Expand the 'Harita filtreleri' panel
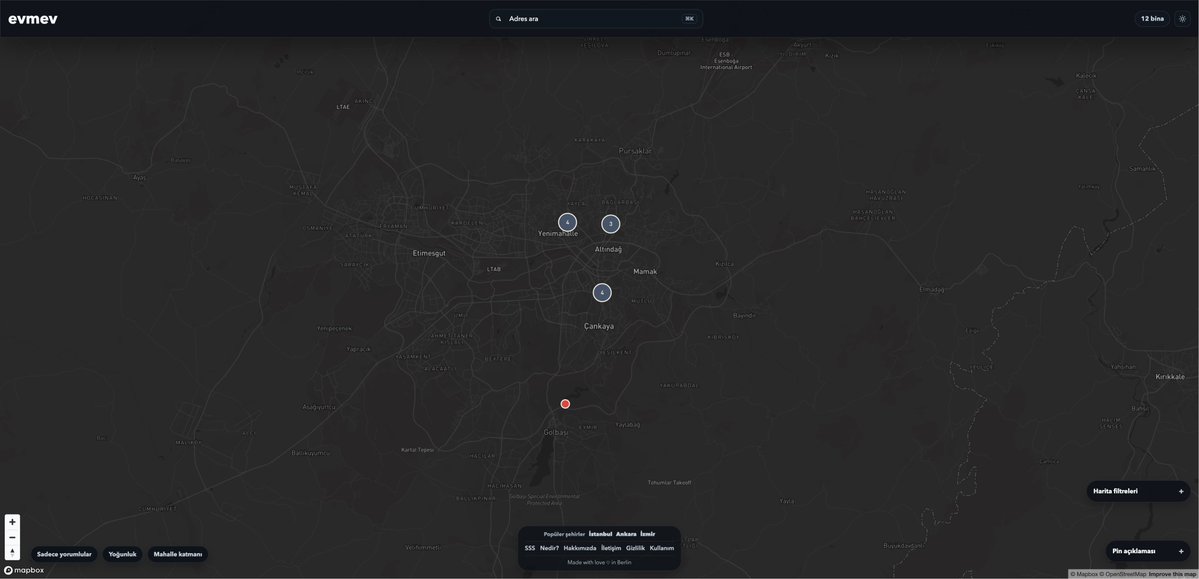Image resolution: width=1199 pixels, height=579 pixels. [1138, 491]
